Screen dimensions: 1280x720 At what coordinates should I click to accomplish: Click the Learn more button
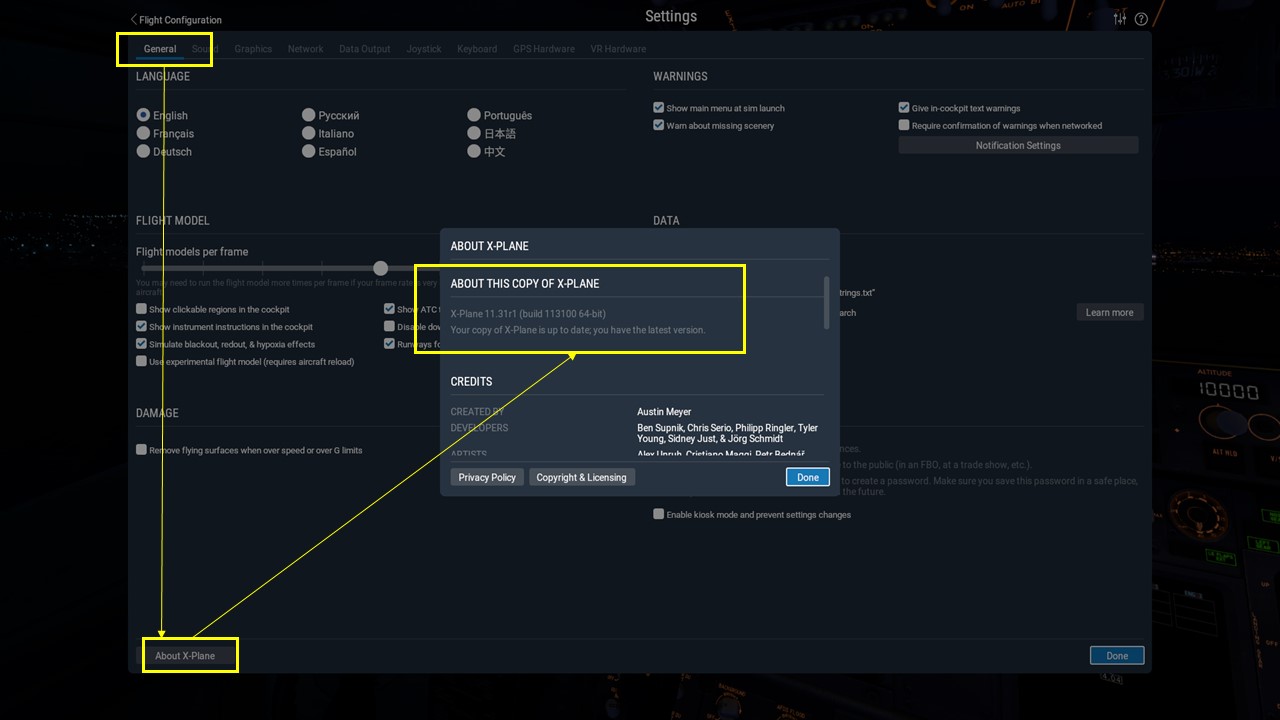[x=1110, y=312]
